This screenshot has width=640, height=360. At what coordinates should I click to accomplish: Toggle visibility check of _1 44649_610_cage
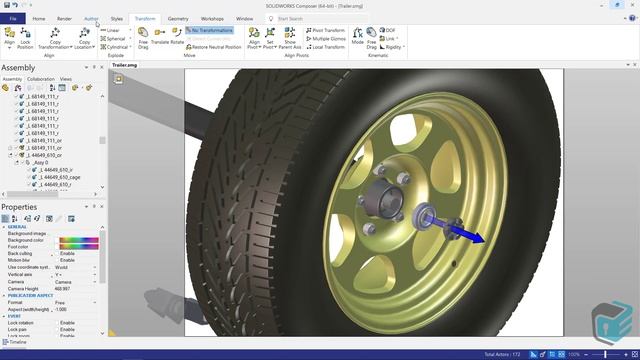(29, 178)
